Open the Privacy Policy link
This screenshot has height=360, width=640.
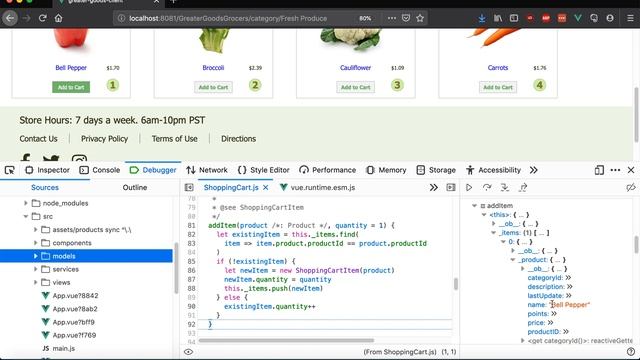pyautogui.click(x=104, y=139)
